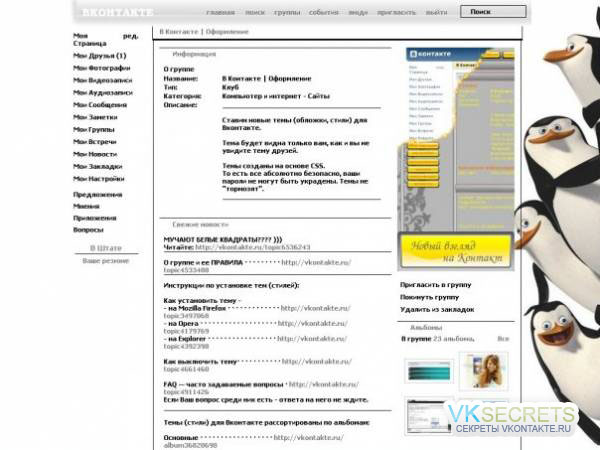Open пригласить in top navigation

pyautogui.click(x=396, y=12)
